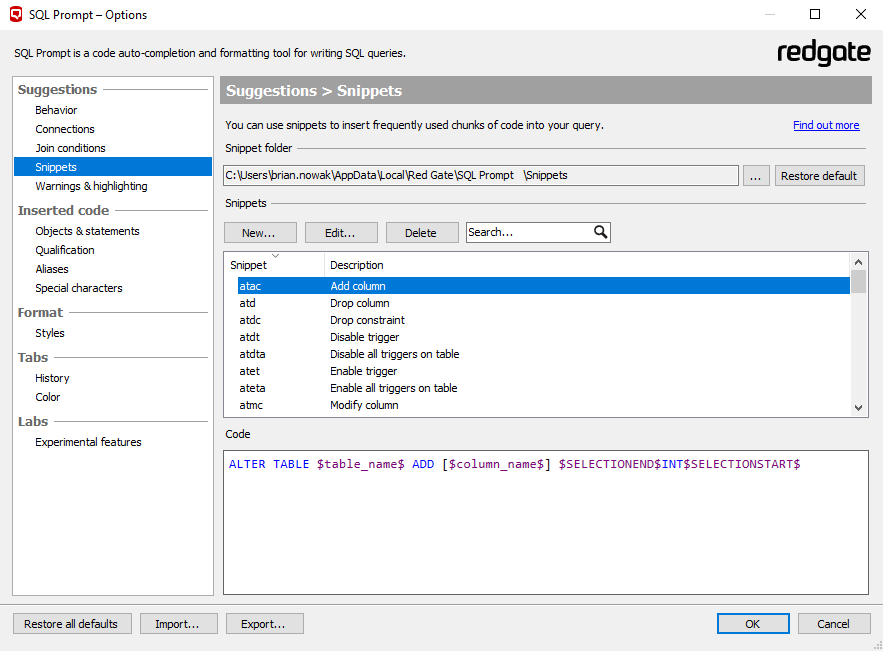Image resolution: width=883 pixels, height=651 pixels.
Task: Delete the selected snippet
Action: (422, 233)
